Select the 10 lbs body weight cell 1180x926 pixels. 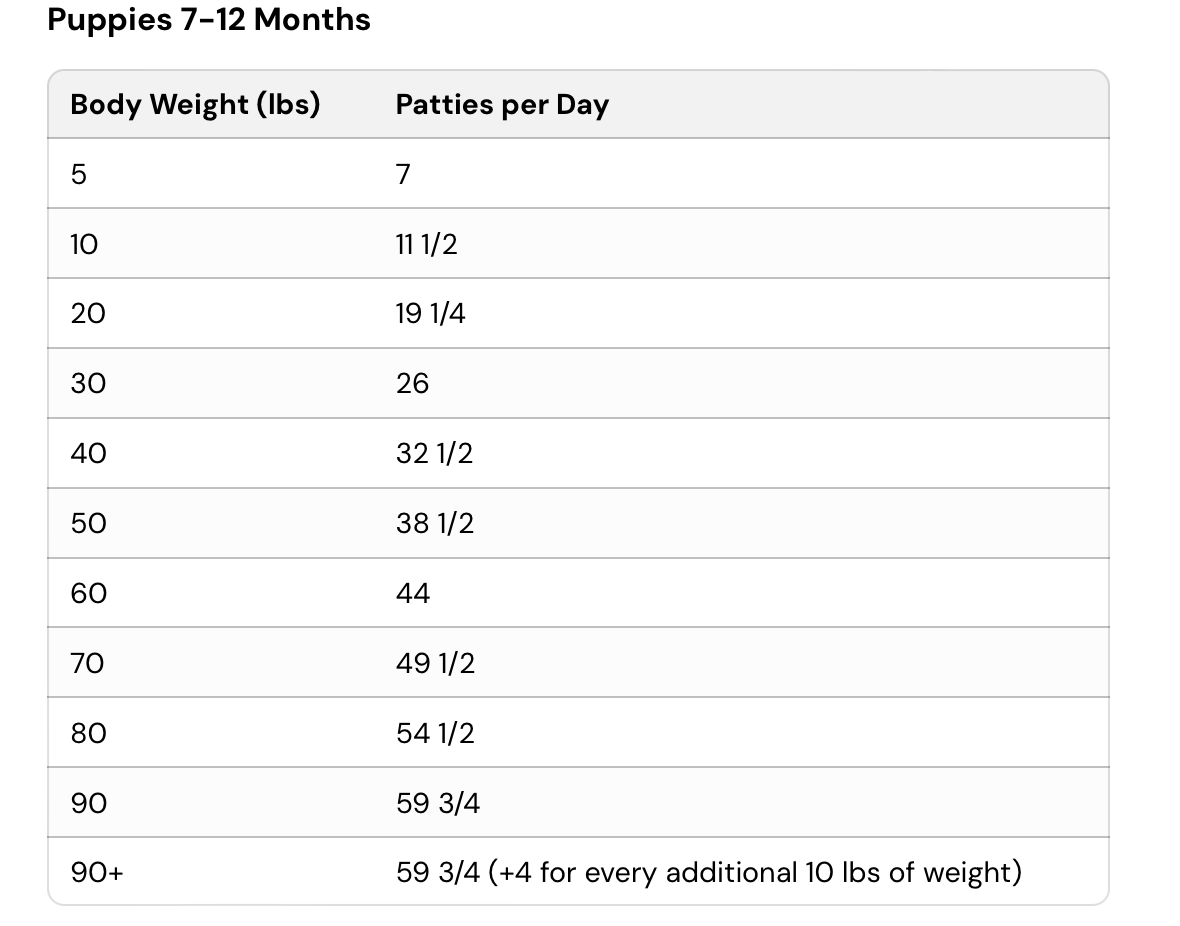(x=84, y=244)
